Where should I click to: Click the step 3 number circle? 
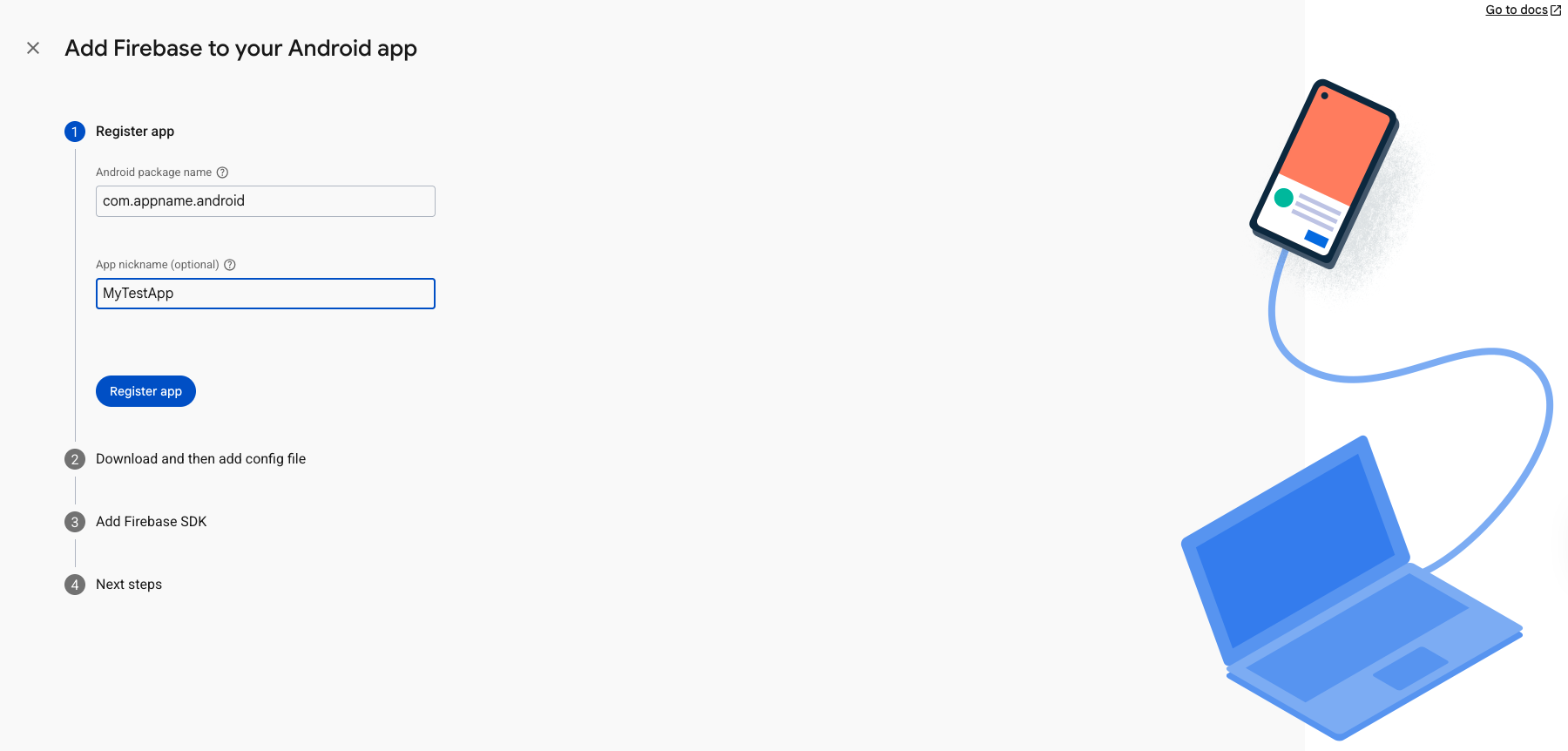pyautogui.click(x=75, y=522)
